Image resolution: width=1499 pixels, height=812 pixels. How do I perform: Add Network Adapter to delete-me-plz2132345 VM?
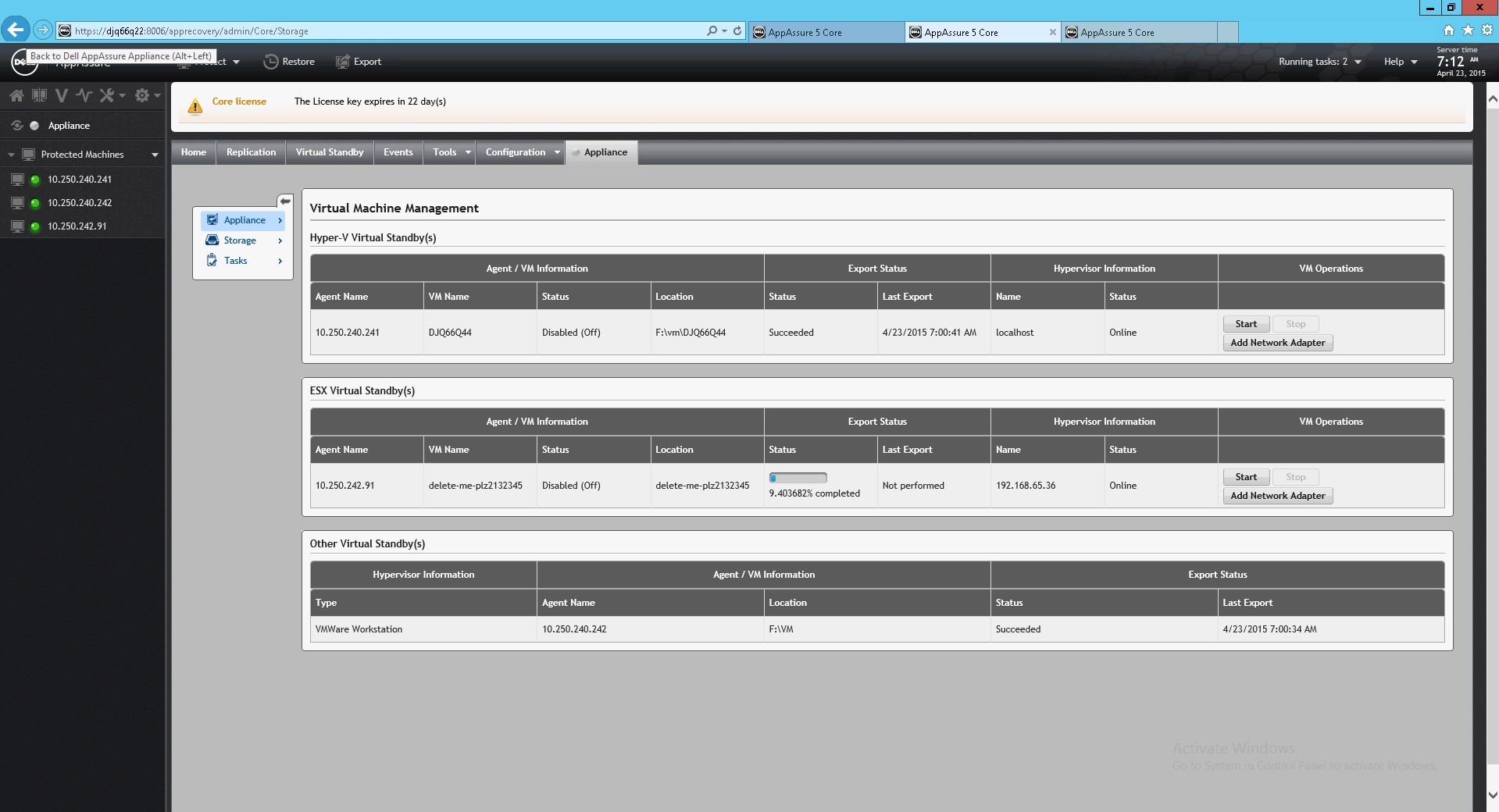[x=1278, y=496]
